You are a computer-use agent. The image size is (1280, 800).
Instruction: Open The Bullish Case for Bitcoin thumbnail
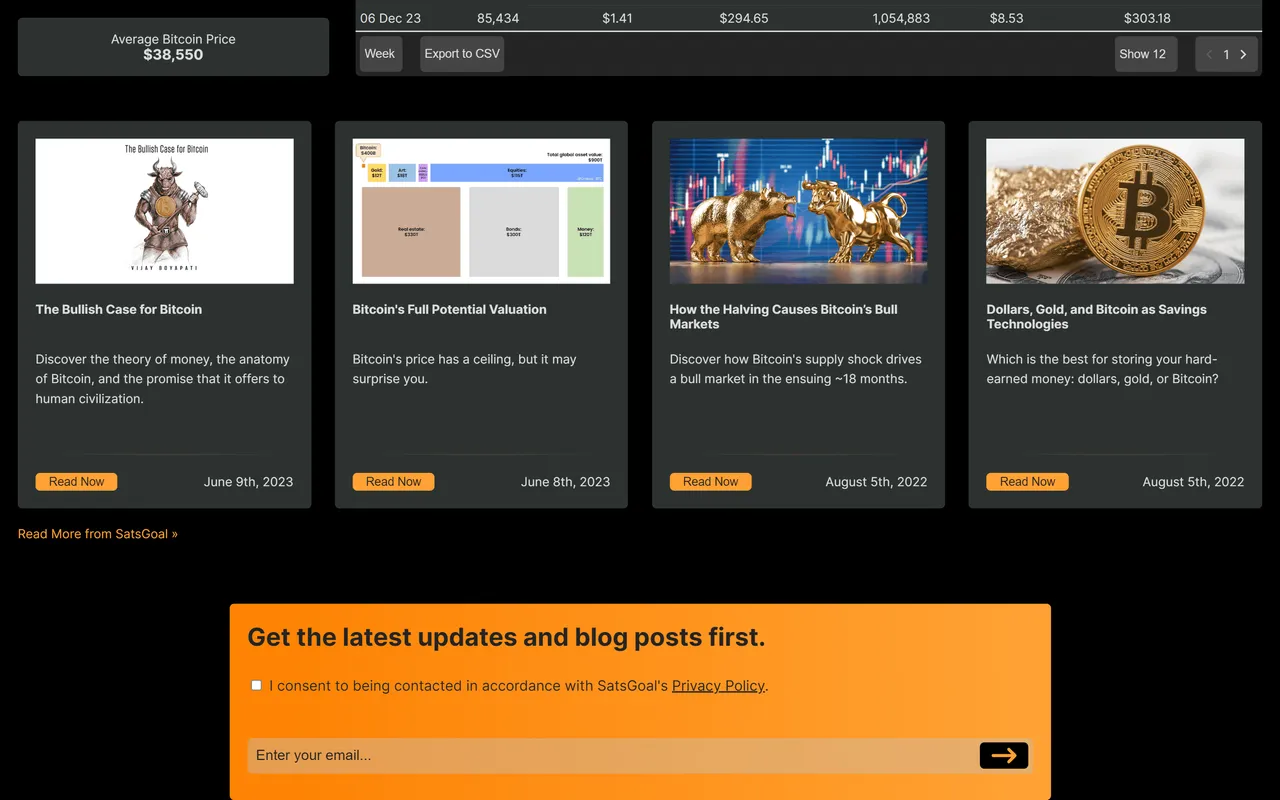164,211
